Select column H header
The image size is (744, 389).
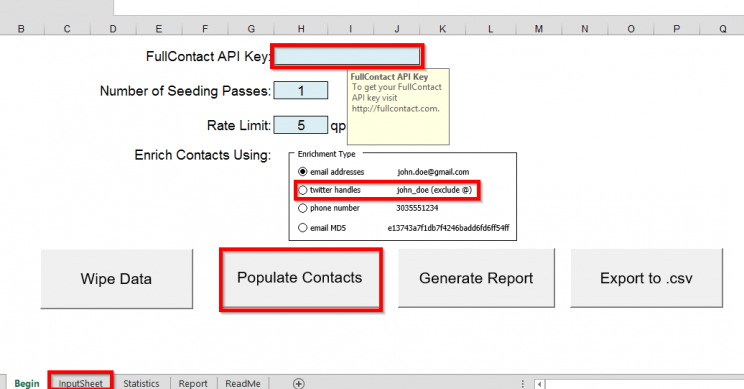(x=301, y=29)
